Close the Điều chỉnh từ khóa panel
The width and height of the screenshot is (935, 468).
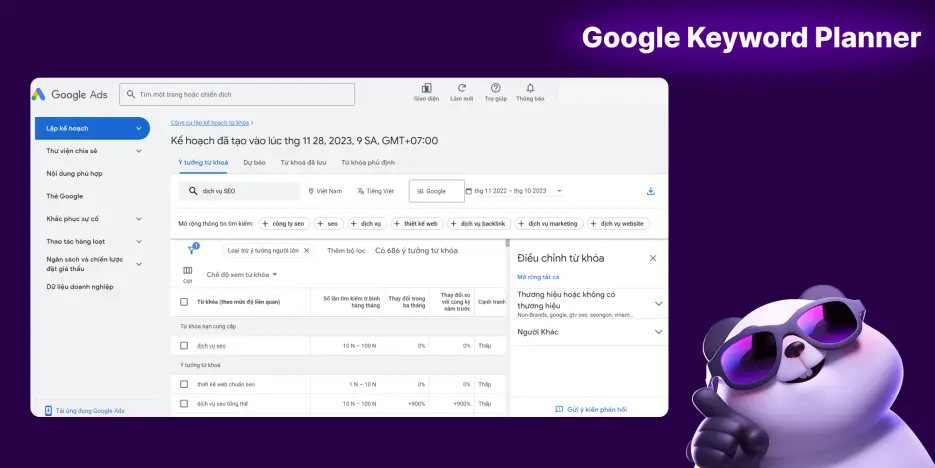(x=653, y=258)
